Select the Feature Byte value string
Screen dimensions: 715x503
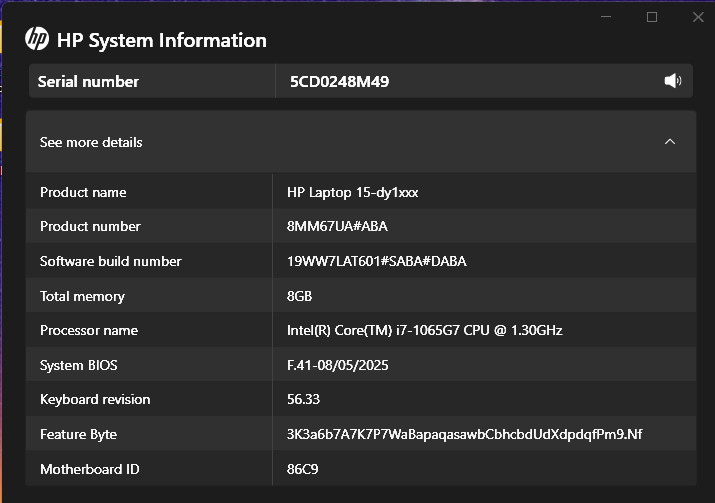click(464, 434)
